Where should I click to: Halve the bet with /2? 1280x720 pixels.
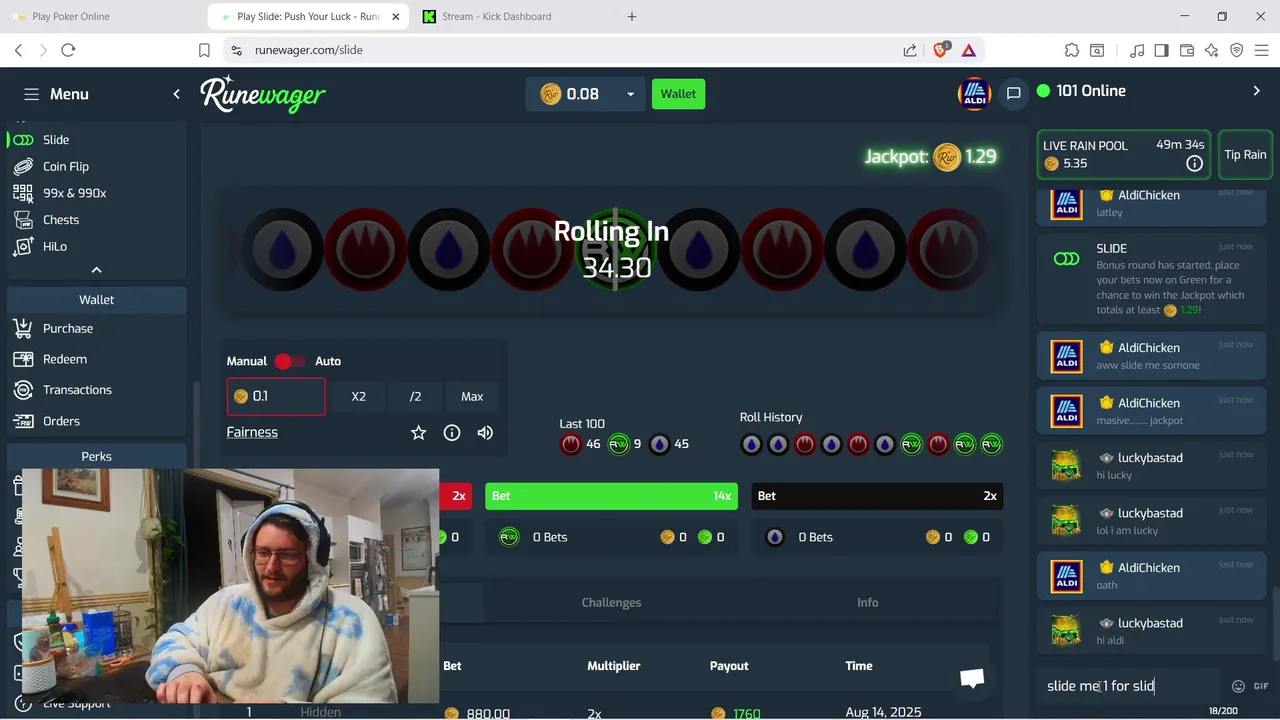415,396
